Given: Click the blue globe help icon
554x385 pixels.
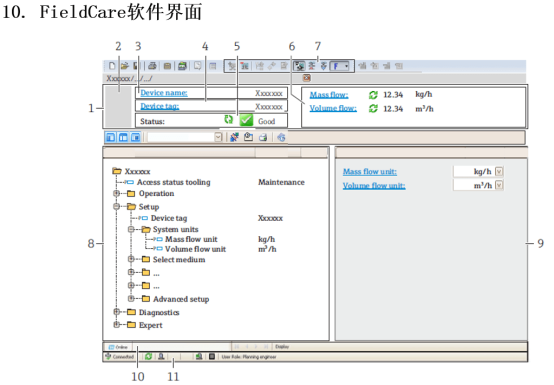Looking at the screenshot, I should (x=281, y=137).
